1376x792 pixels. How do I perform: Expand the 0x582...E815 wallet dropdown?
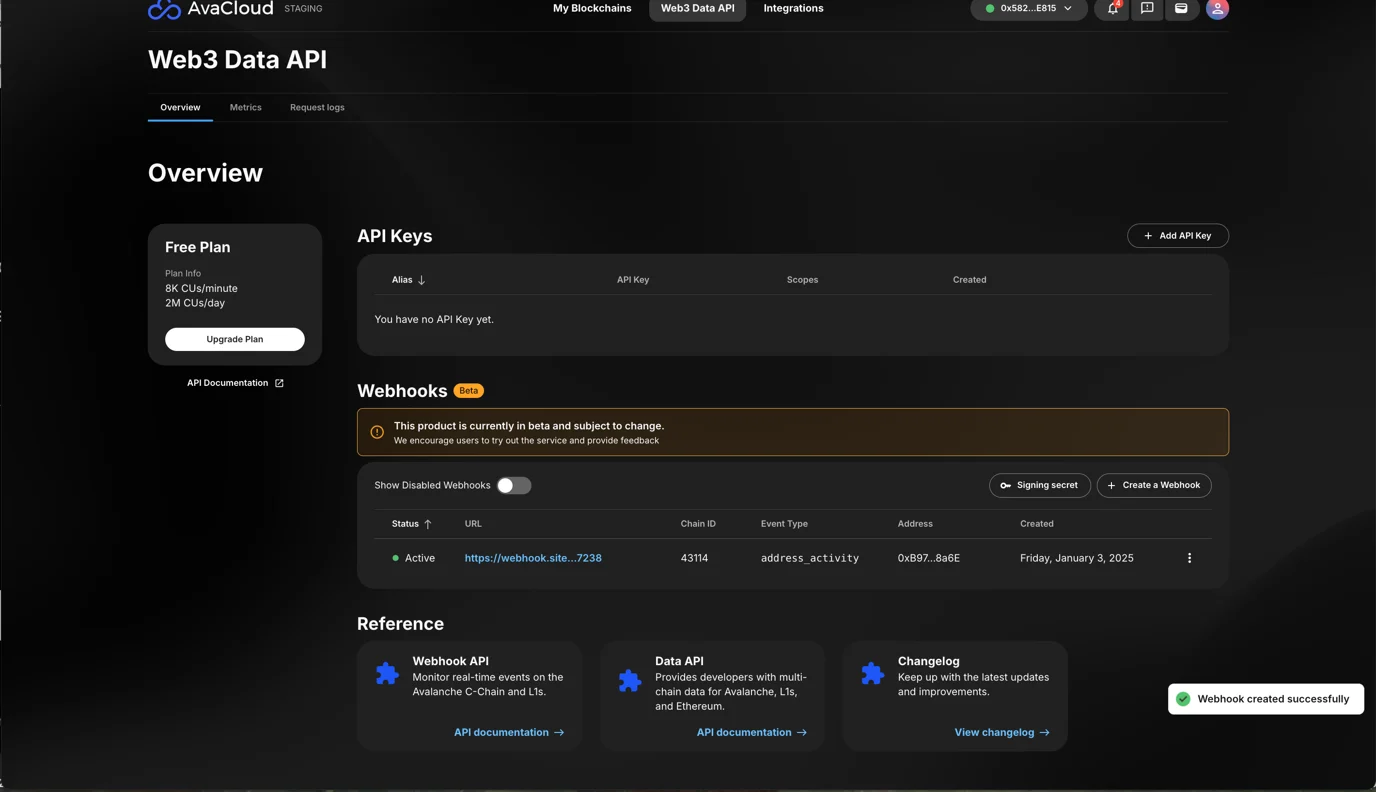pyautogui.click(x=1029, y=9)
